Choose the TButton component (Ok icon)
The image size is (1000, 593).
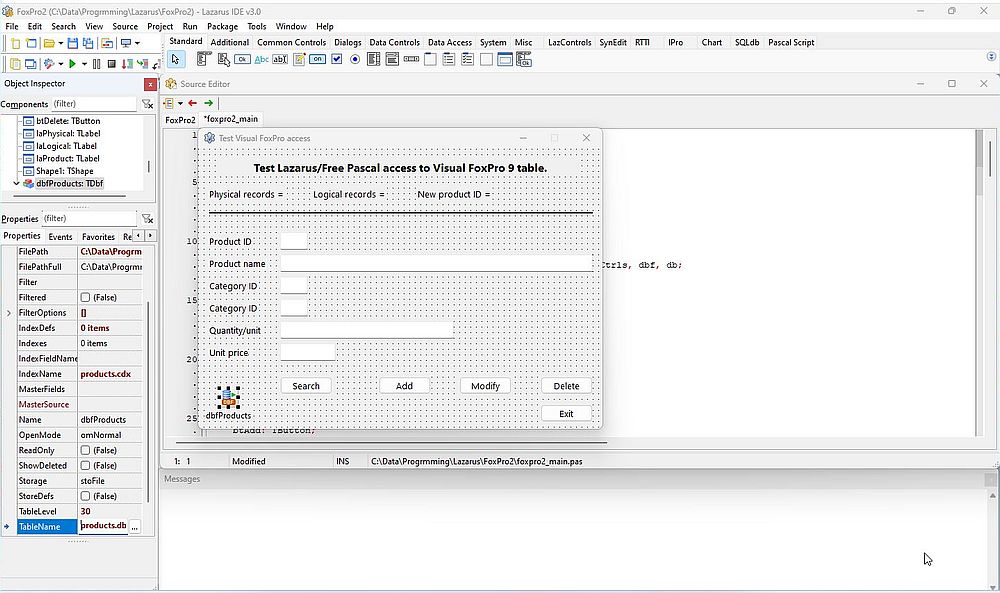242,59
